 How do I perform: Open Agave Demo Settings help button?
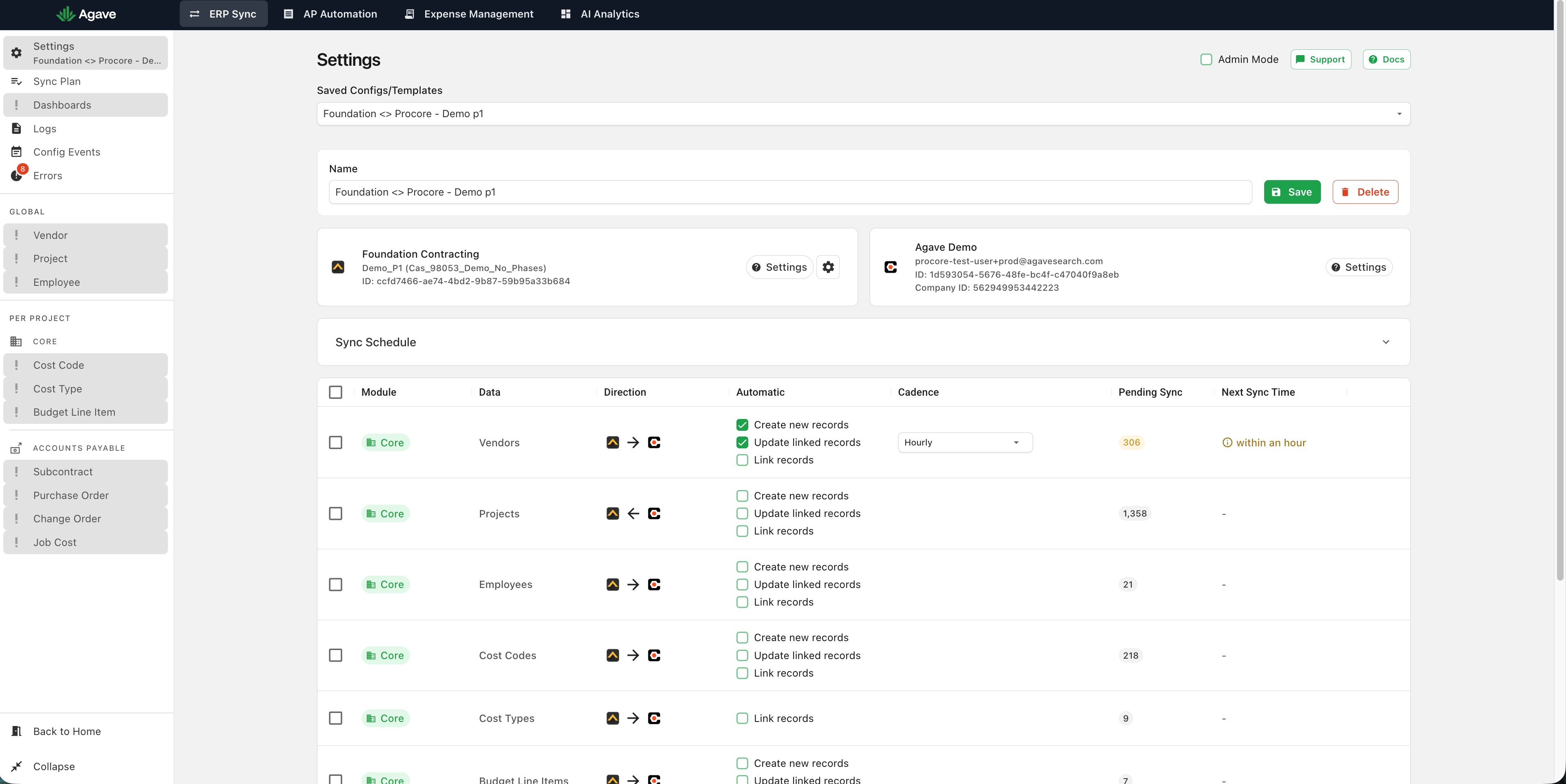1359,267
